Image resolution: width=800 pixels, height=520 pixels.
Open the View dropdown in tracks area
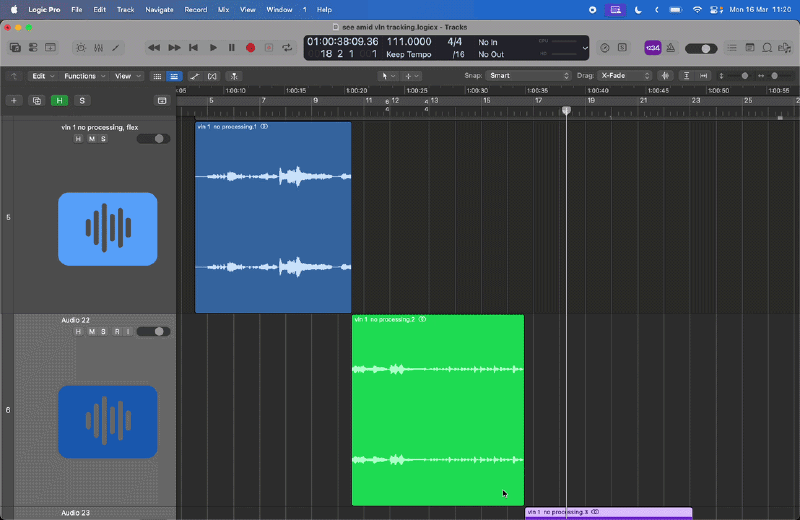(127, 76)
